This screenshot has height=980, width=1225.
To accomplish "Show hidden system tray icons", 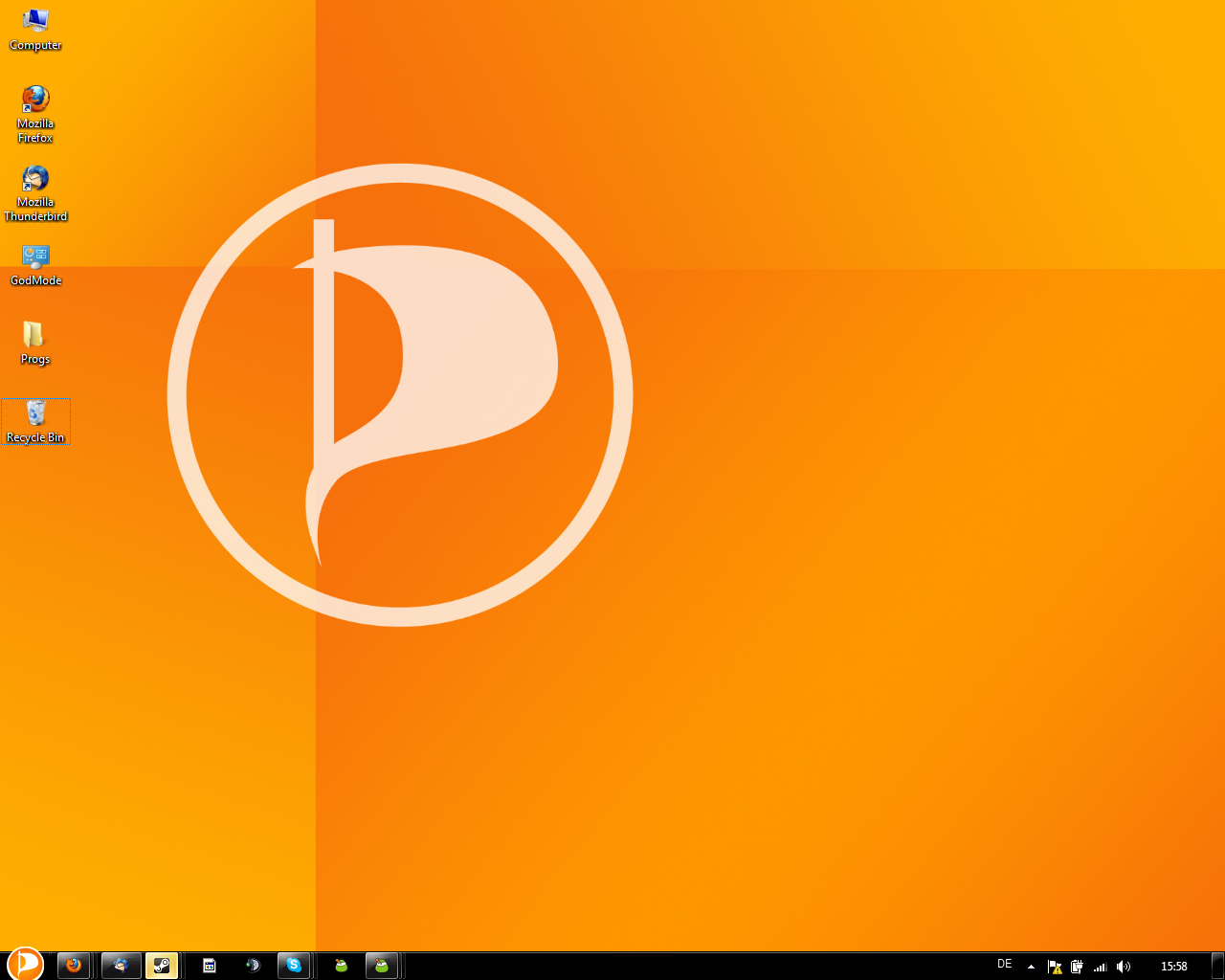I will click(1031, 967).
